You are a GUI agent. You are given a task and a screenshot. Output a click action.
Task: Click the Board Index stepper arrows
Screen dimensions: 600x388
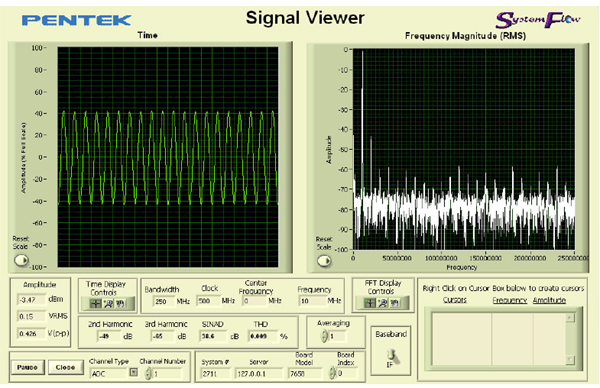[x=332, y=373]
